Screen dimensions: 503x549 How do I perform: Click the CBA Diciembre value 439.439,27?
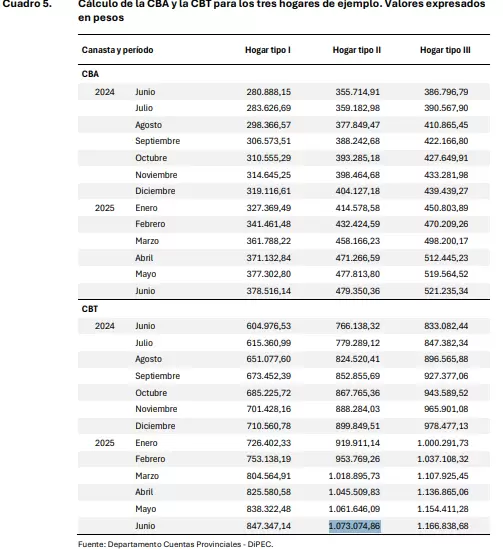[446, 191]
